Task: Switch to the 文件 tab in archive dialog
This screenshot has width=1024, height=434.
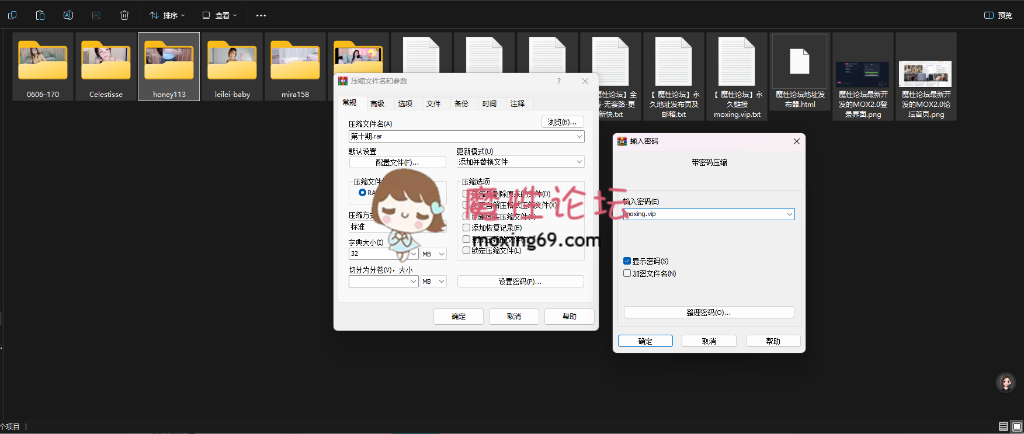Action: 434,103
